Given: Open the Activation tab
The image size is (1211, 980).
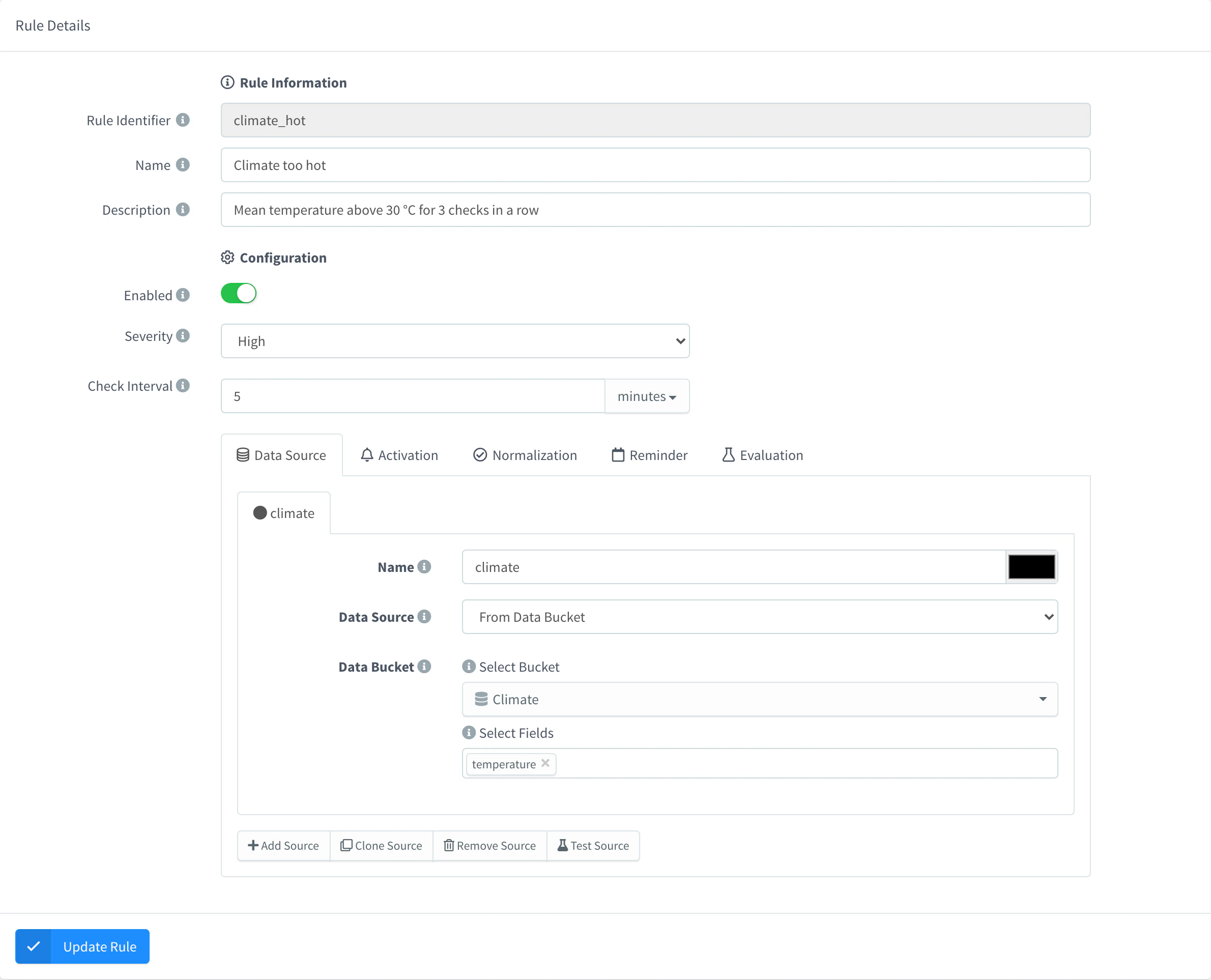Looking at the screenshot, I should [x=399, y=455].
